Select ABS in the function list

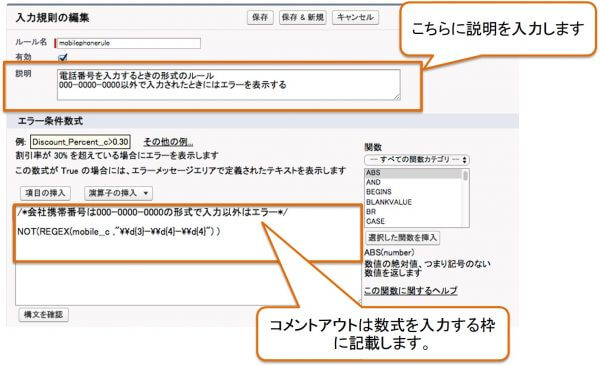tap(413, 173)
